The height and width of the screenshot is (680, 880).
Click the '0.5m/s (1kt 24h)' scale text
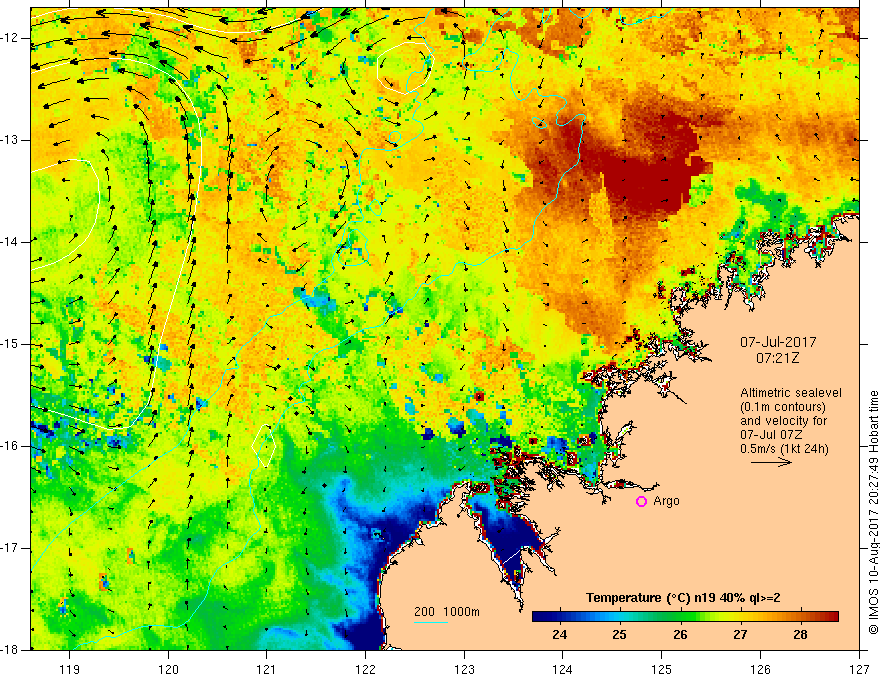[x=784, y=449]
